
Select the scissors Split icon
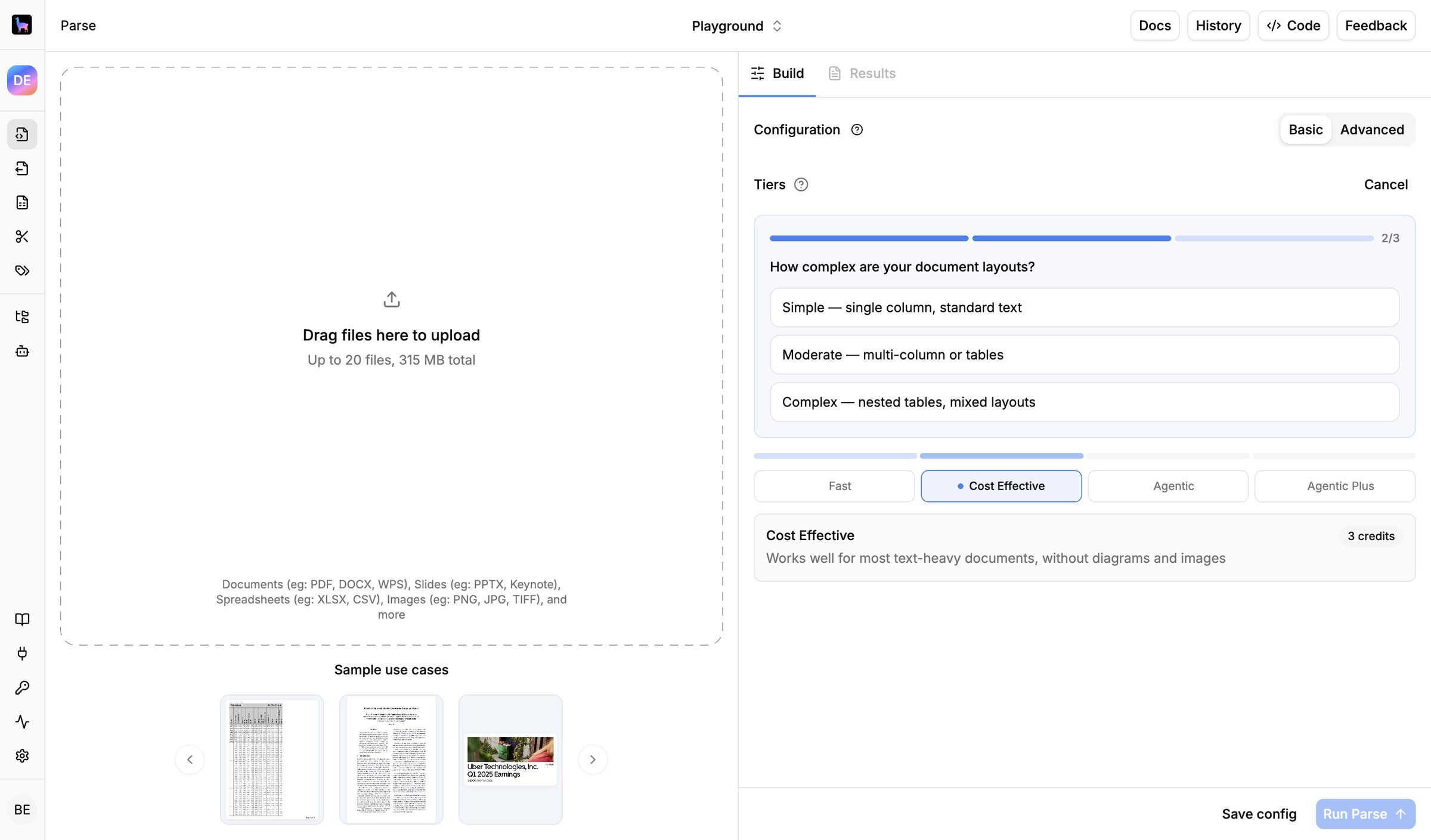[x=22, y=237]
